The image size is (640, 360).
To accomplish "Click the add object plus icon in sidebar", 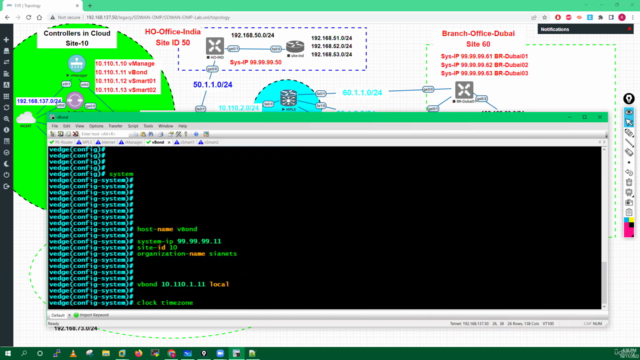I will point(6,40).
